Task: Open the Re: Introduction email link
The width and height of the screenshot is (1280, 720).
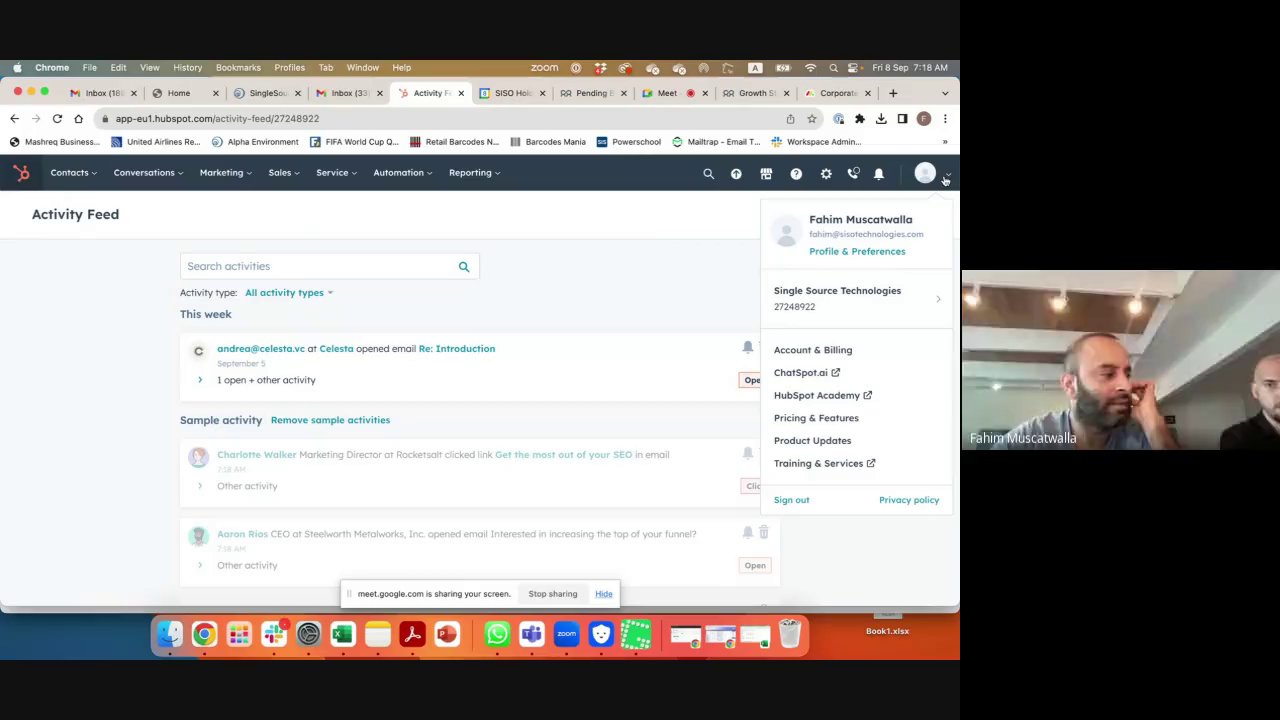Action: click(x=457, y=348)
